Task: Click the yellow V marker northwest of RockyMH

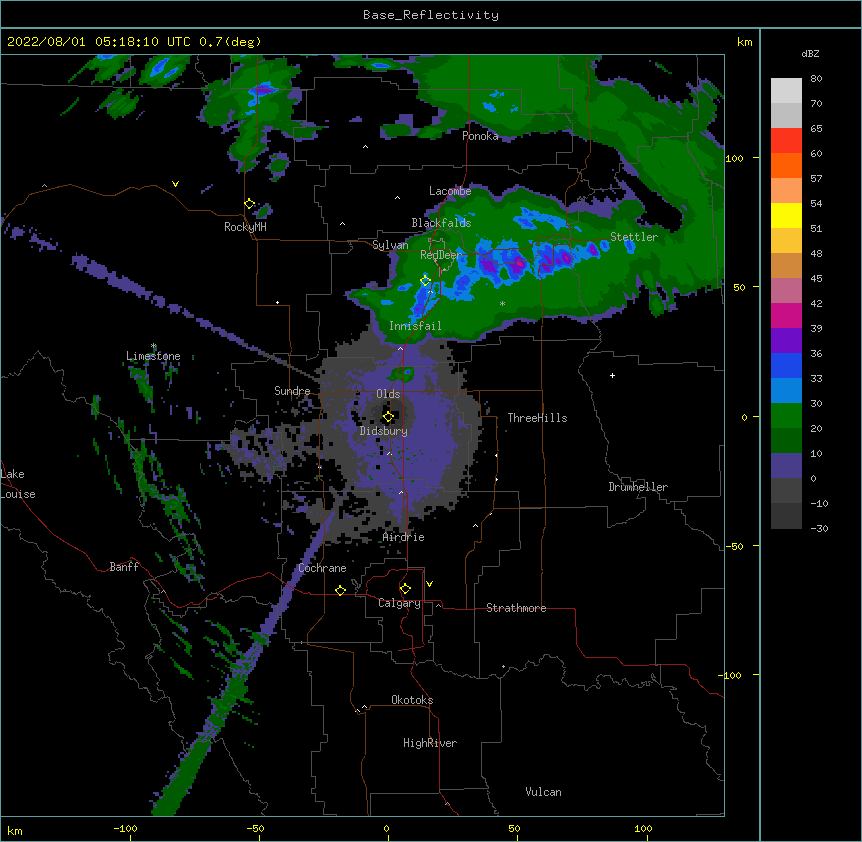Action: (x=175, y=184)
